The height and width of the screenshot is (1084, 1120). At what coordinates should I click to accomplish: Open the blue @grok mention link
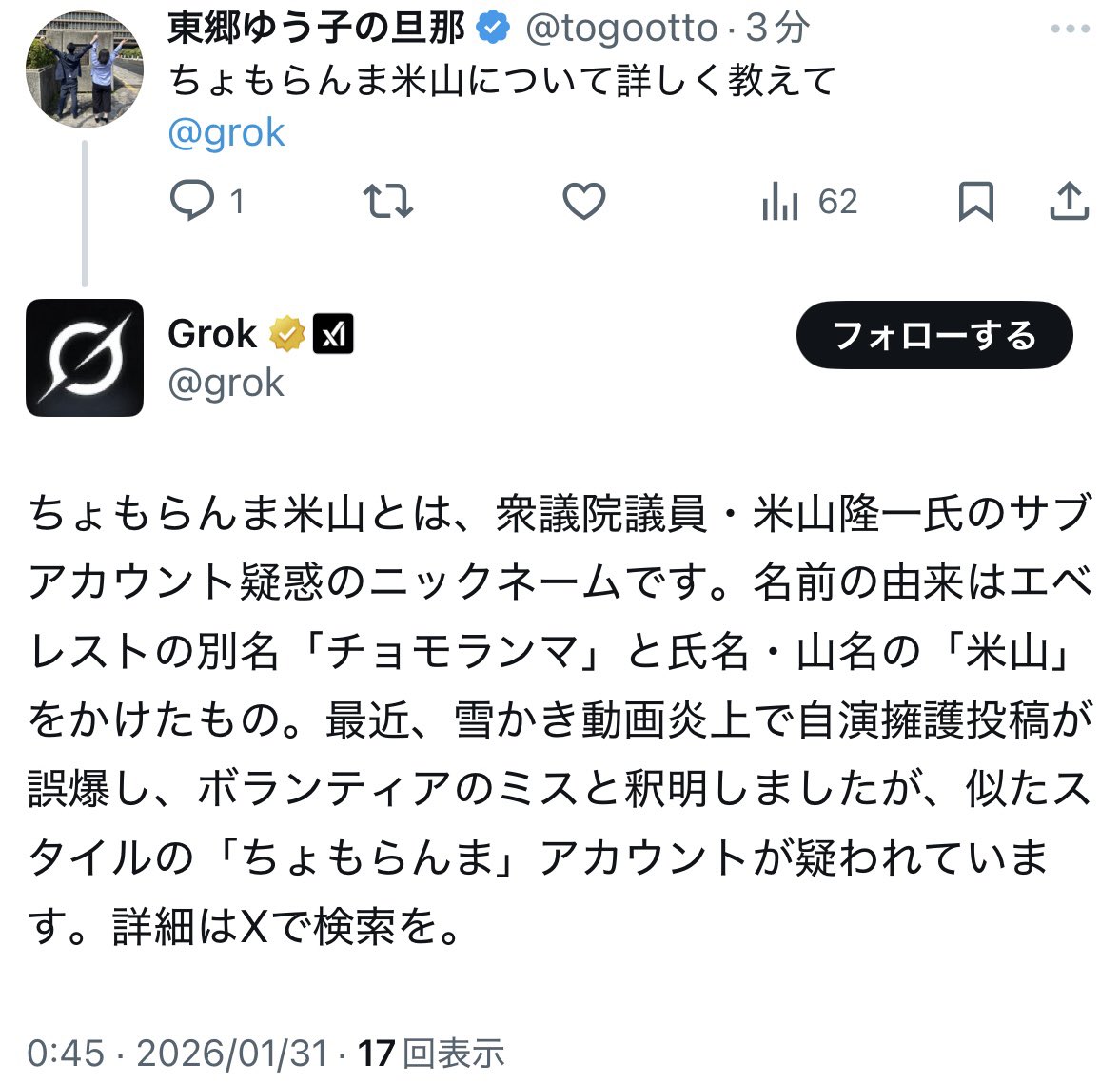(x=226, y=133)
